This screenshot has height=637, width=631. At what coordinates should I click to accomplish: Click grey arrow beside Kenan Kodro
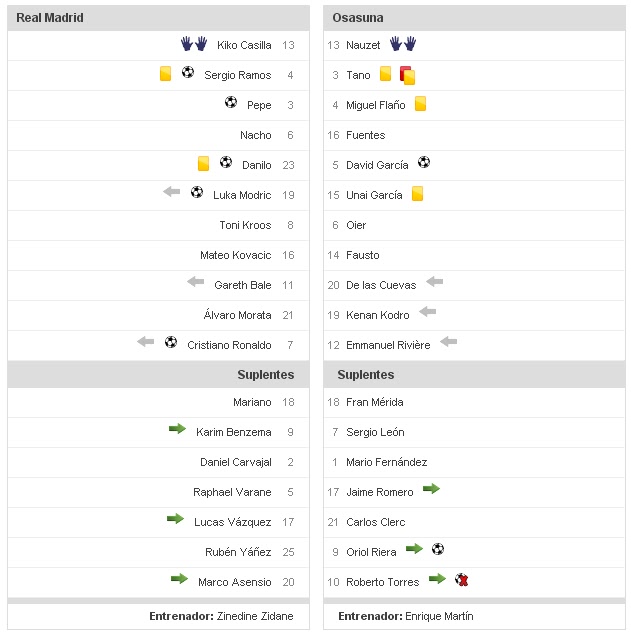pos(428,312)
